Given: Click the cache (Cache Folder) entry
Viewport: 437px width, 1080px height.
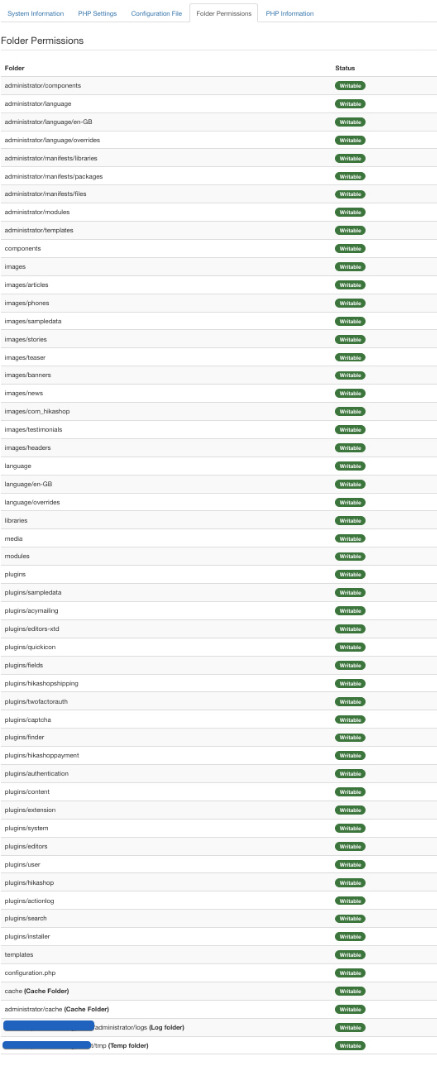Looking at the screenshot, I should (37, 991).
